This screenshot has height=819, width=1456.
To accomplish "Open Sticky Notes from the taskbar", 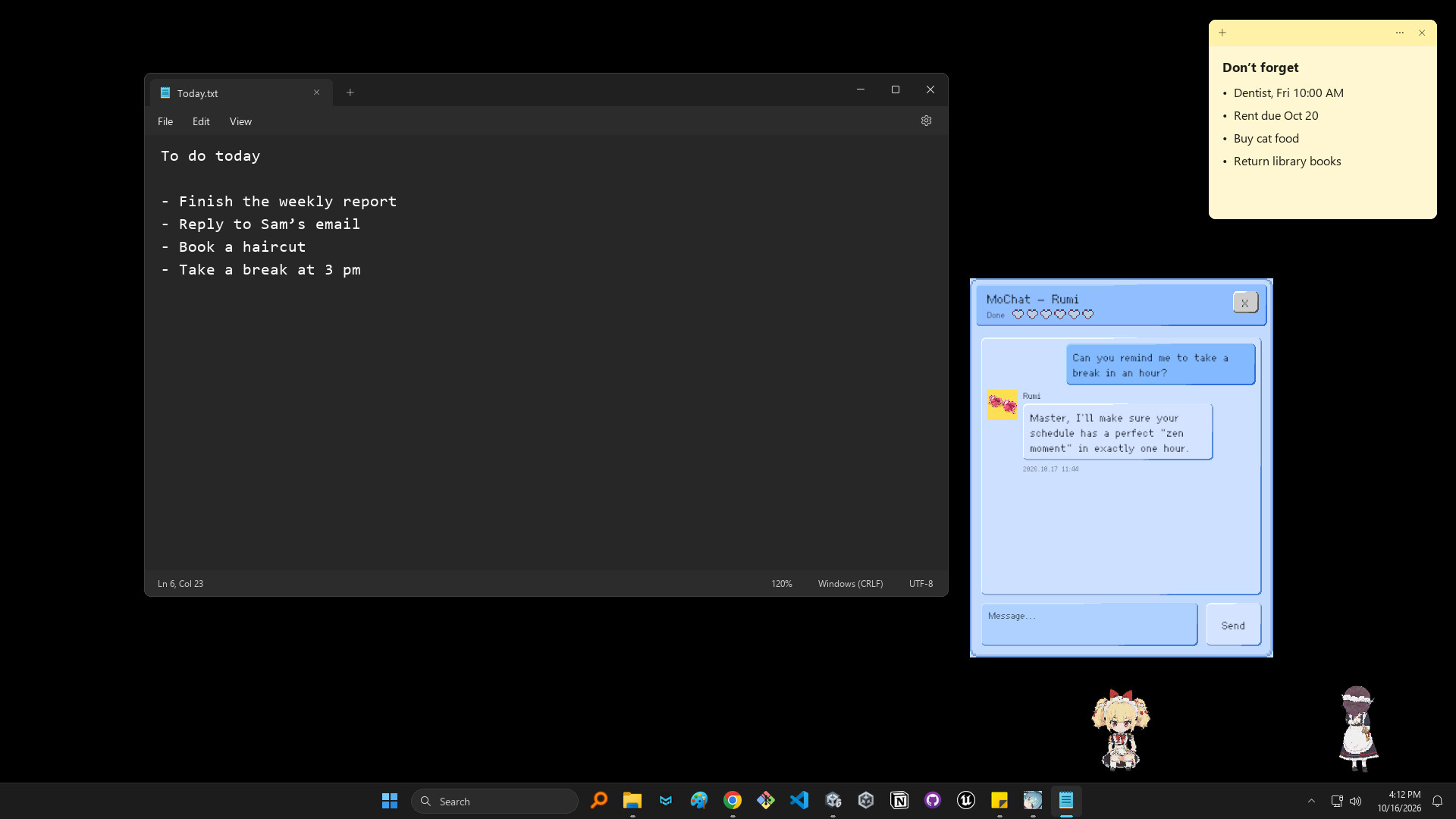I will tap(999, 800).
